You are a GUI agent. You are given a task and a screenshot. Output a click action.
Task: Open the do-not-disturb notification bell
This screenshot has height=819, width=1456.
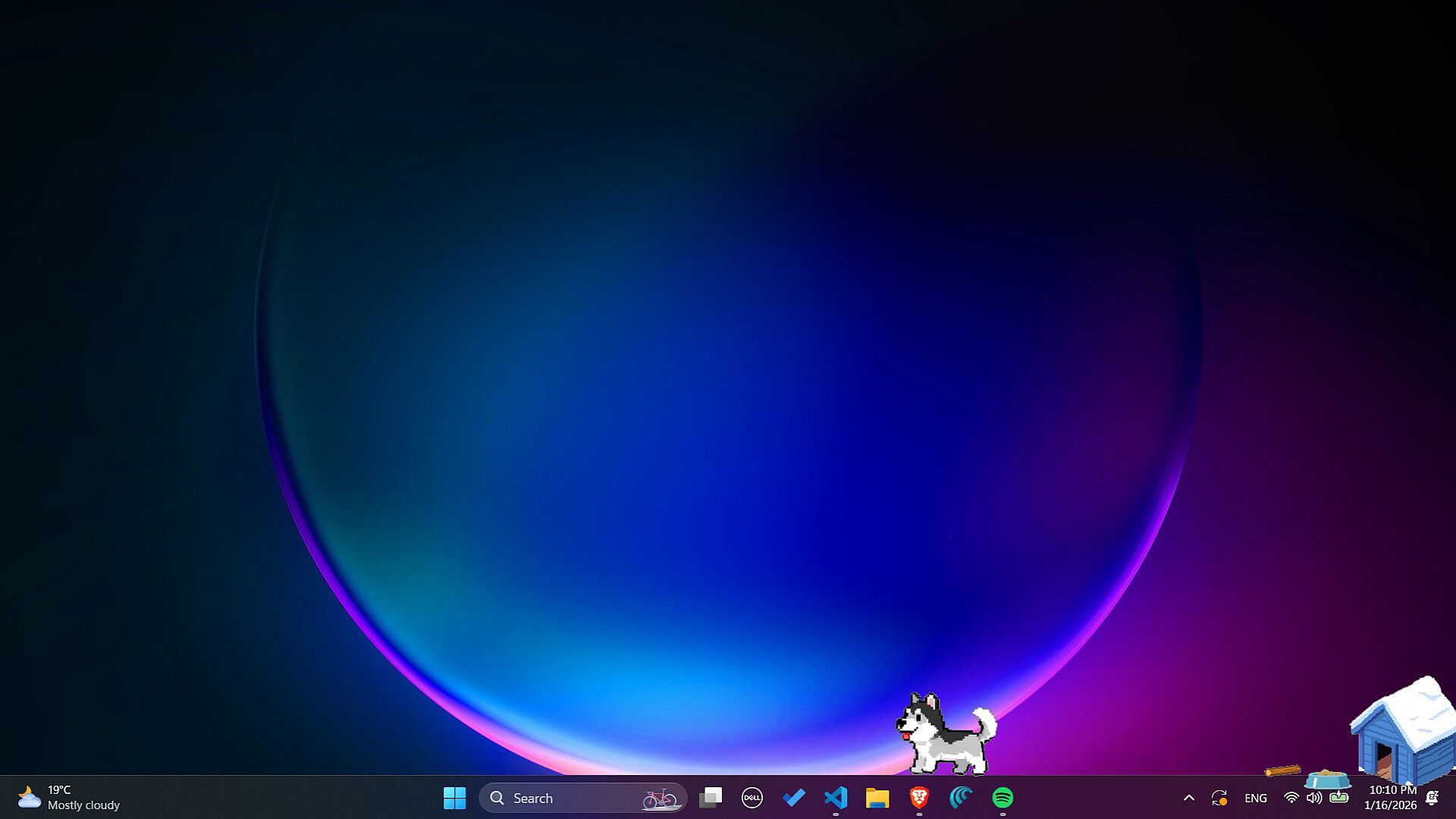(x=1432, y=798)
